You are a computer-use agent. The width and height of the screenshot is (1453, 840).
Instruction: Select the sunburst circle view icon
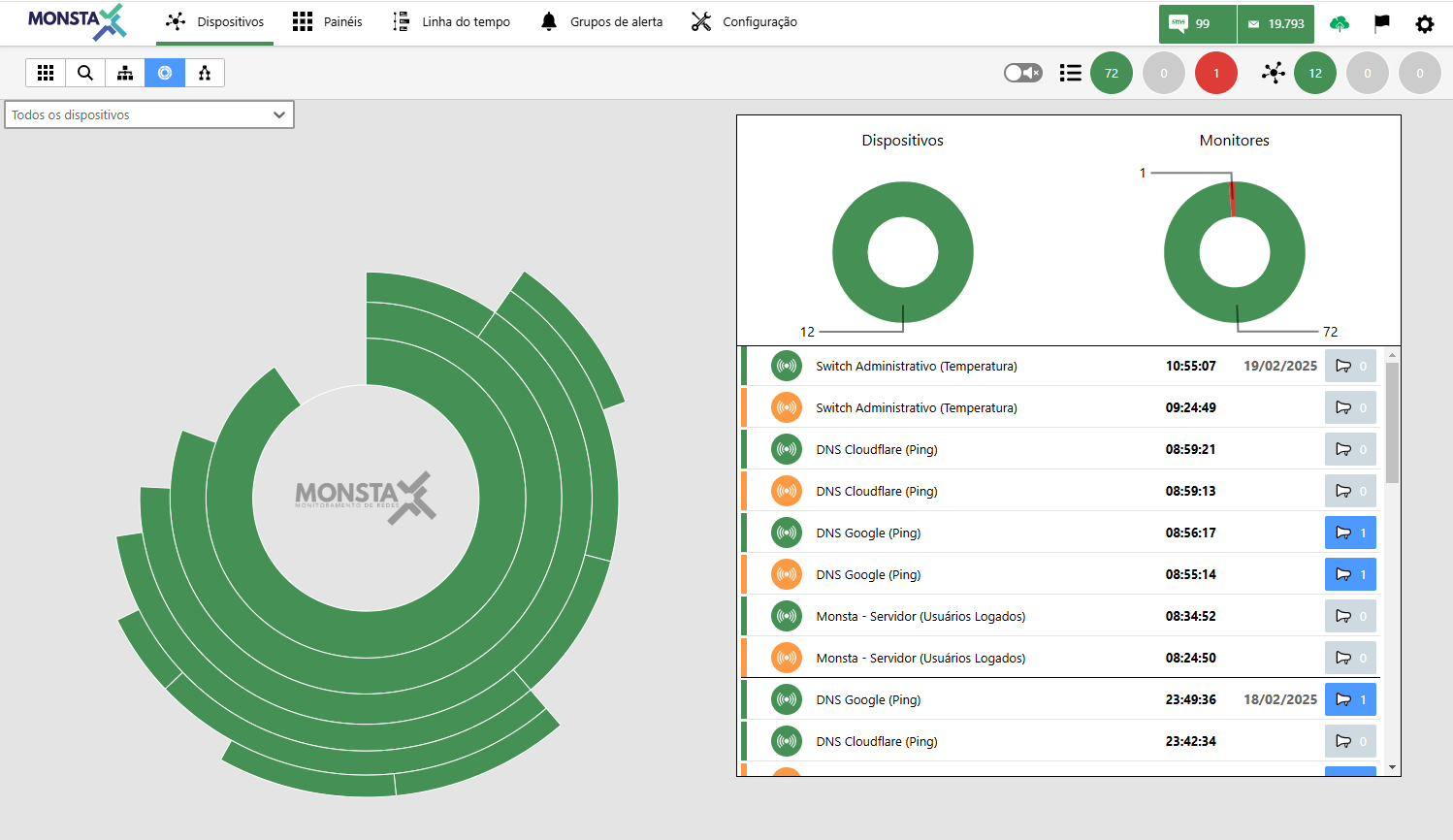point(165,73)
